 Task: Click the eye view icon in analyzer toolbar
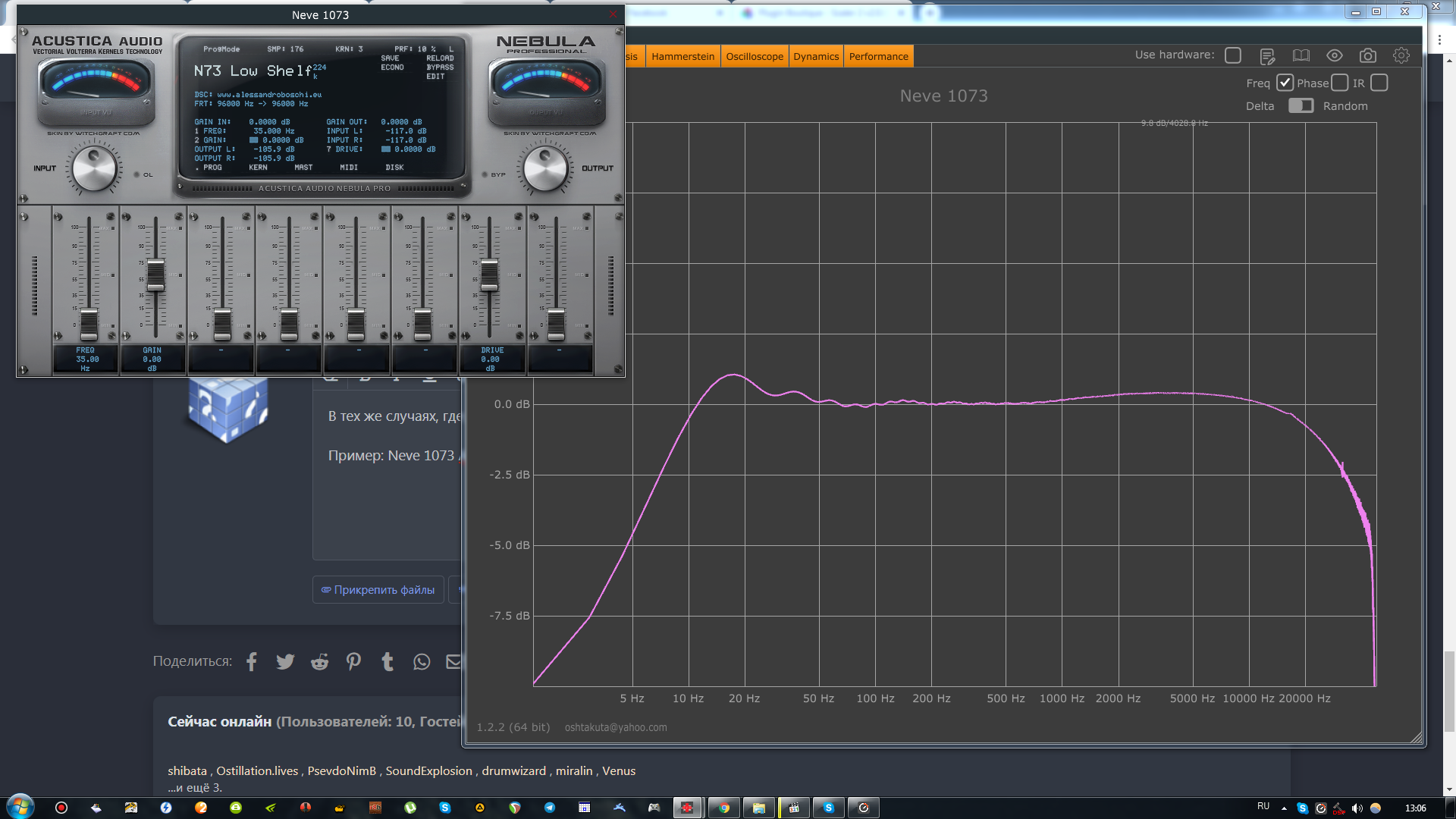pos(1334,55)
